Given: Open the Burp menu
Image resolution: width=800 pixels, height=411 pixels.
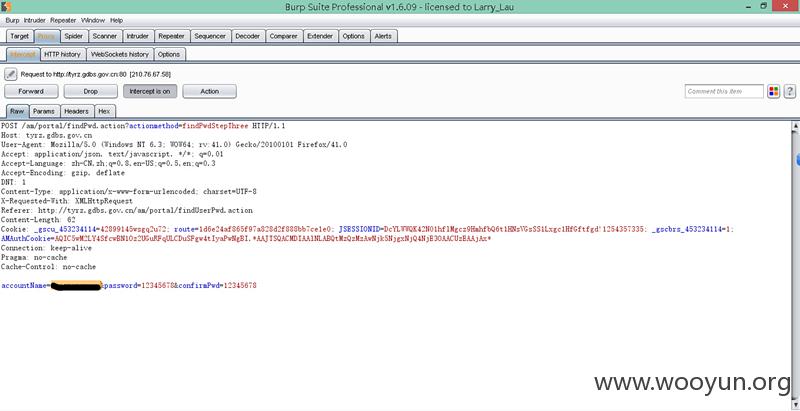Looking at the screenshot, I should click(12, 20).
